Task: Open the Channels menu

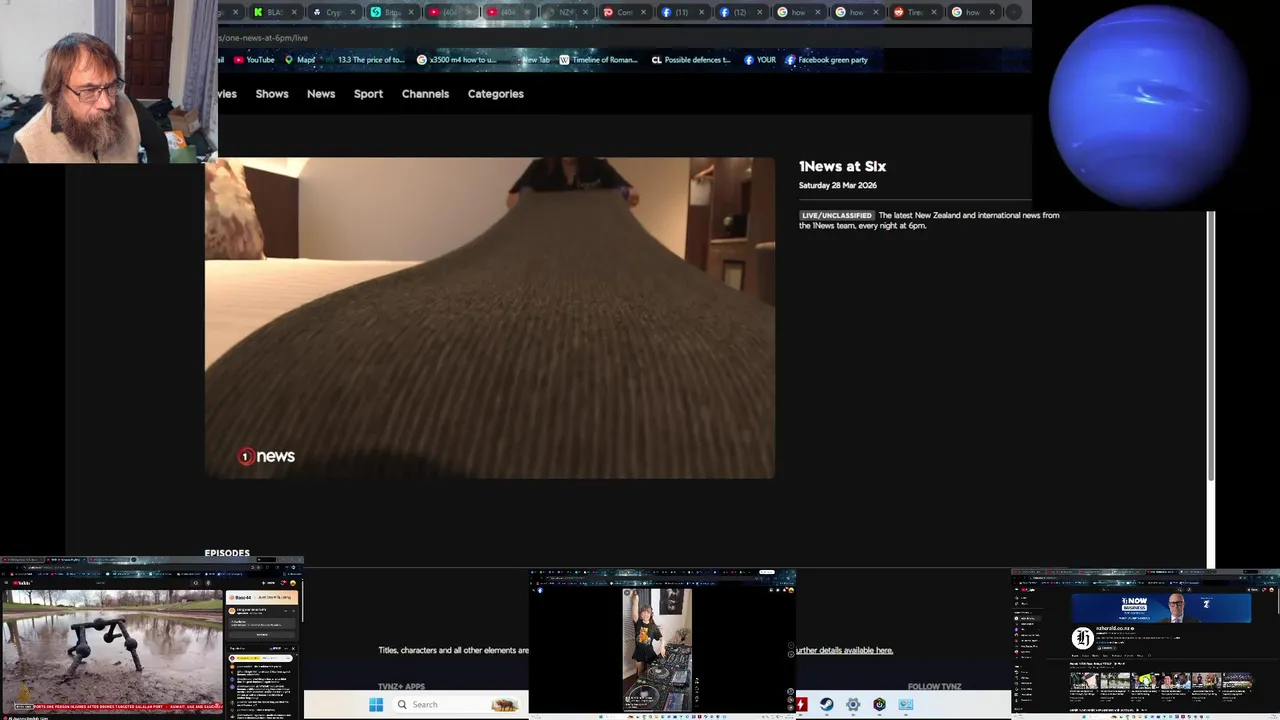Action: (x=425, y=94)
